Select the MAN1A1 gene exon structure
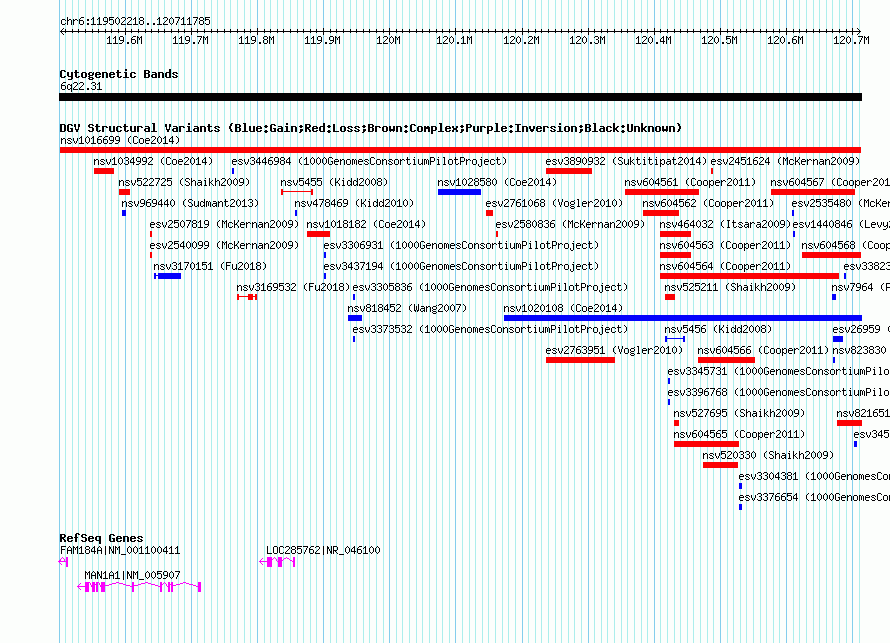The width and height of the screenshot is (890, 643). (x=139, y=587)
